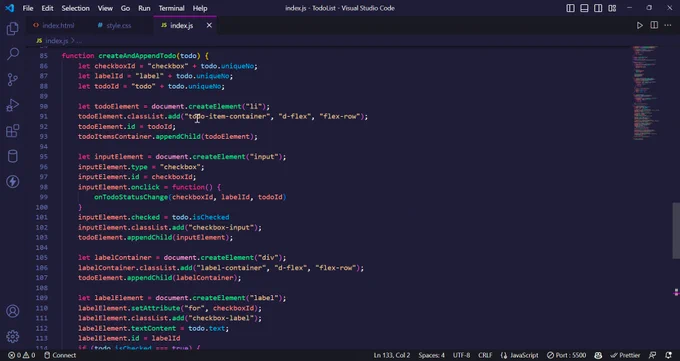This screenshot has width=680, height=361.
Task: Click line number 85 in gutter
Action: pyautogui.click(x=43, y=56)
